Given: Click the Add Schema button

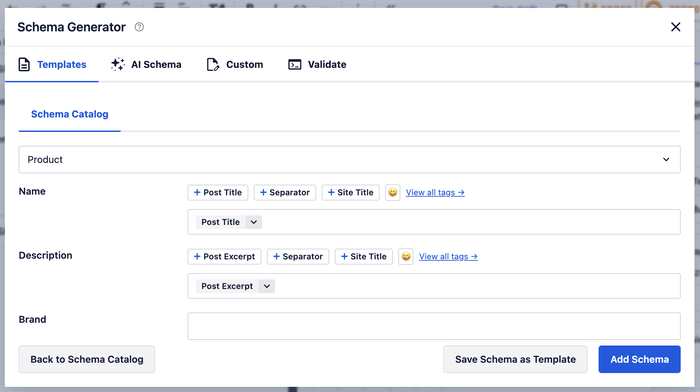Looking at the screenshot, I should tap(639, 359).
